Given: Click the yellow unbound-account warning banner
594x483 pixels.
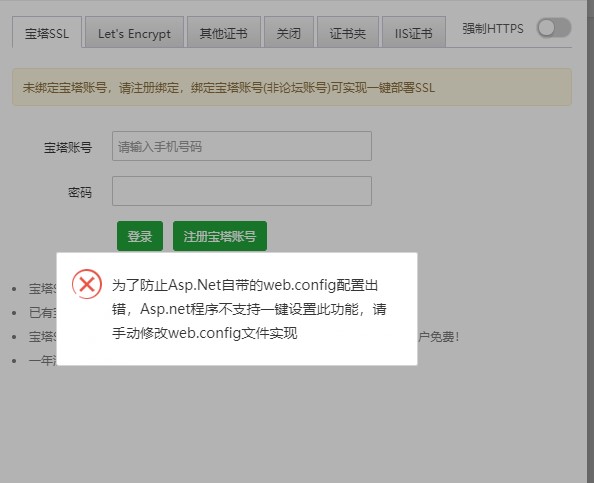Looking at the screenshot, I should coord(292,87).
